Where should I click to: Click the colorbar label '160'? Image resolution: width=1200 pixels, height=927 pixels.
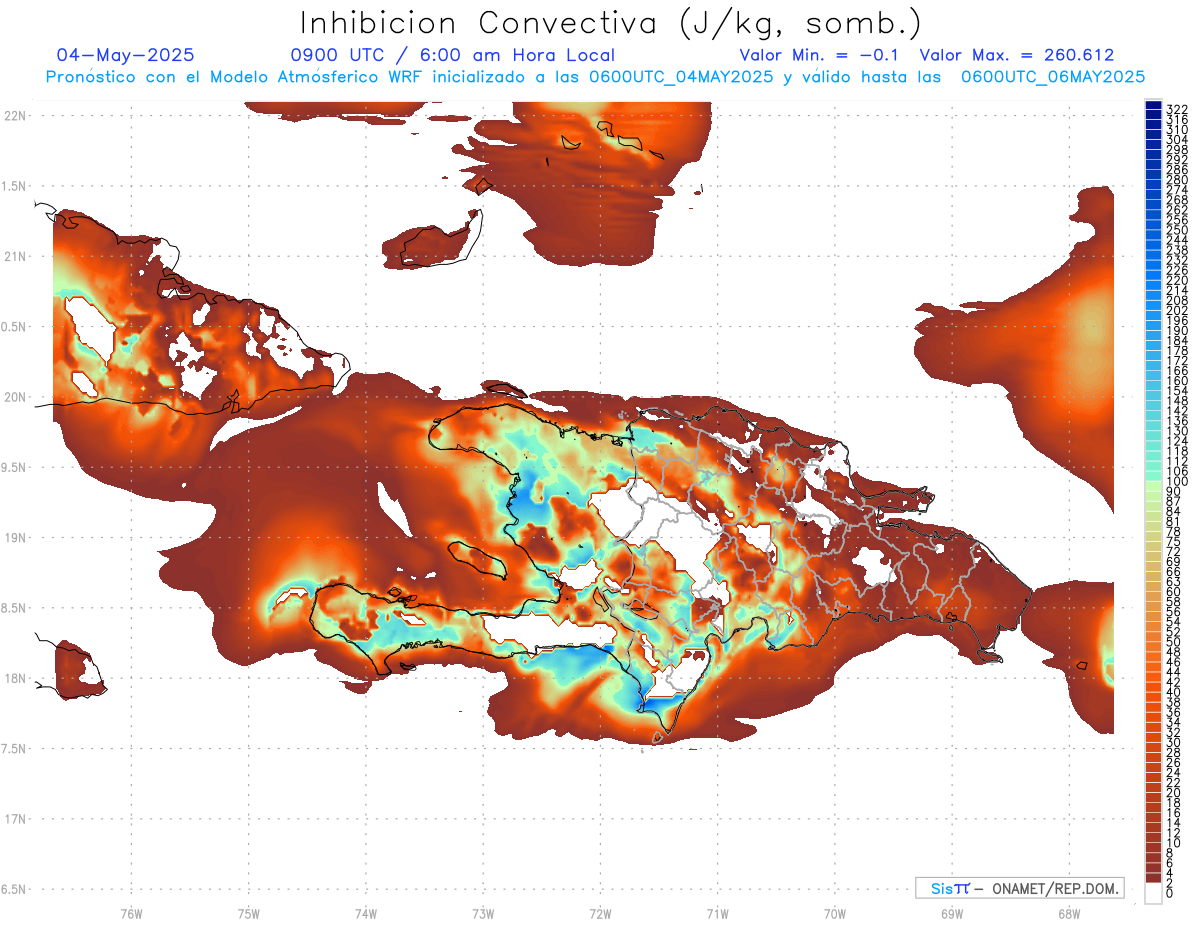click(1177, 381)
